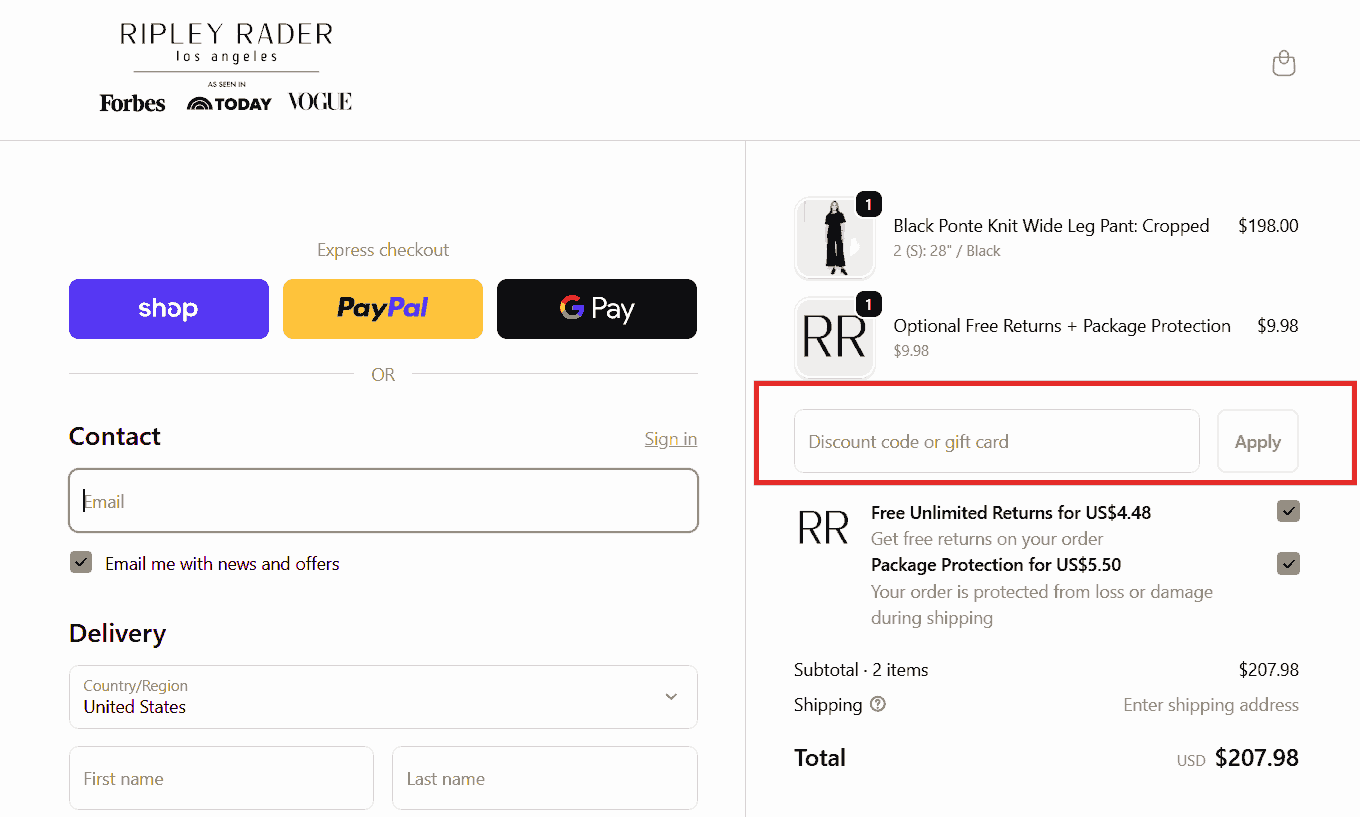The width and height of the screenshot is (1360, 817).
Task: Uncheck Email me with news and offers
Action: (x=81, y=563)
